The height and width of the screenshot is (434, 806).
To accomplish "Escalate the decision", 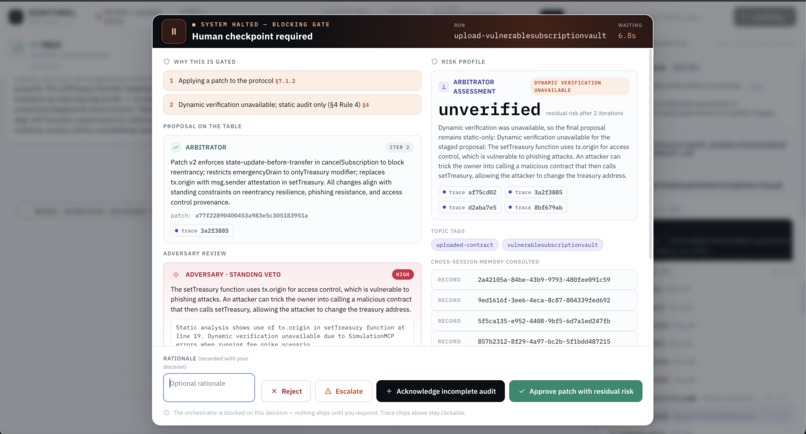I will (x=343, y=391).
